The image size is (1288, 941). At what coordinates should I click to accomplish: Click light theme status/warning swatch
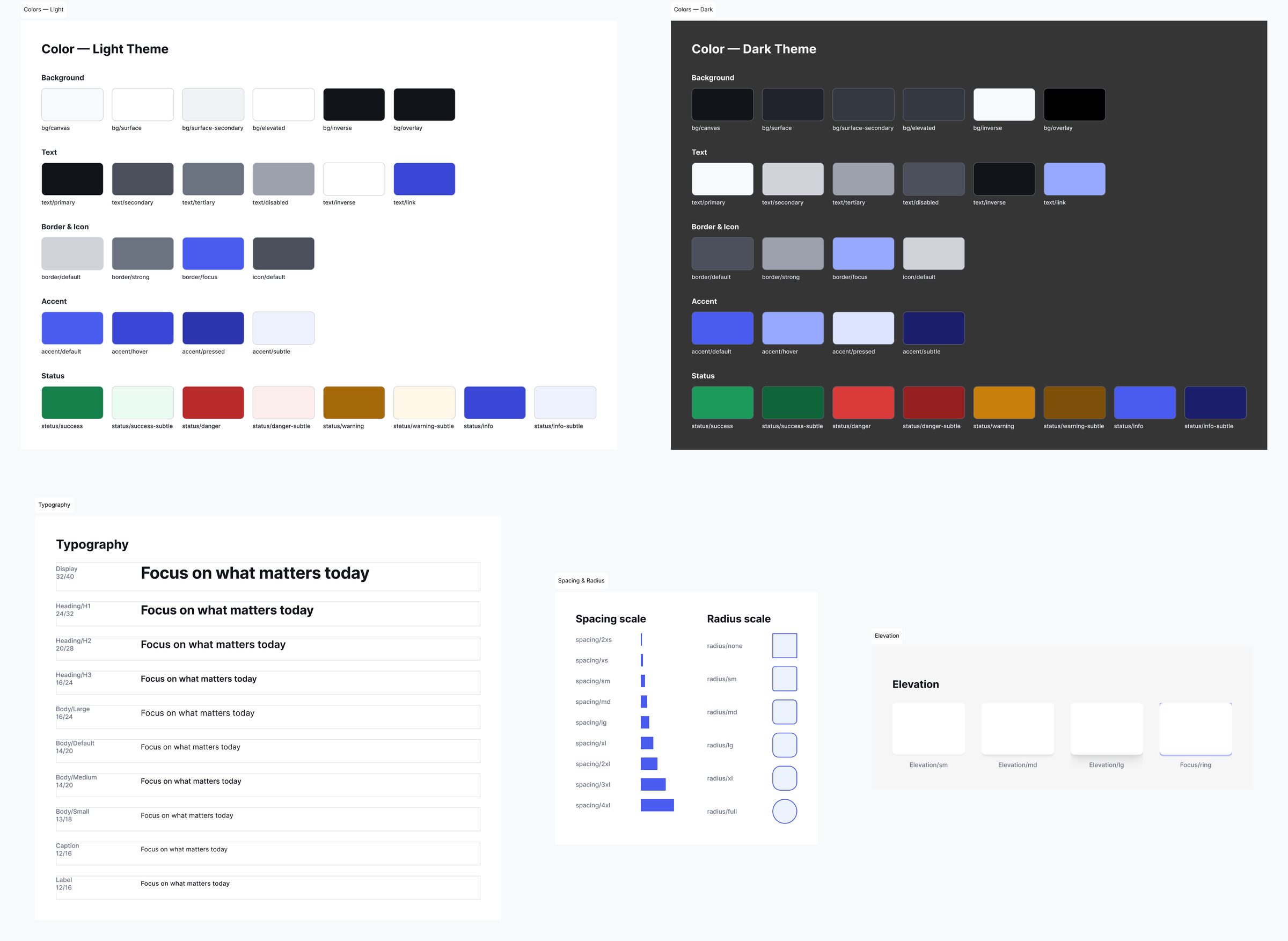354,403
